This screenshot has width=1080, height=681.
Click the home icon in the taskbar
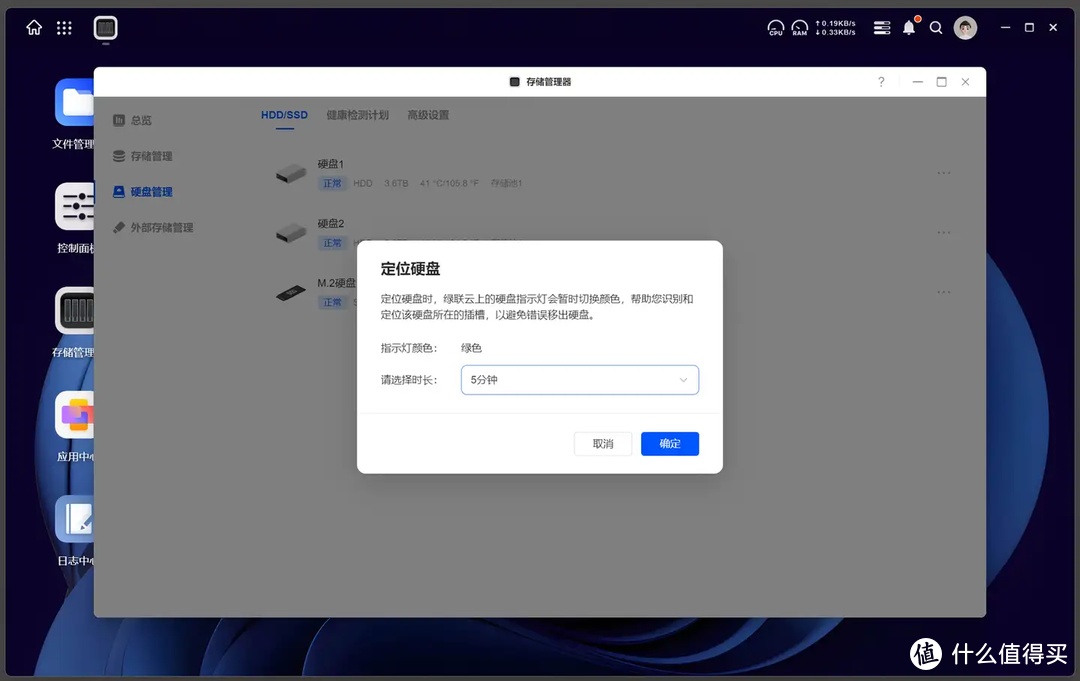[33, 28]
